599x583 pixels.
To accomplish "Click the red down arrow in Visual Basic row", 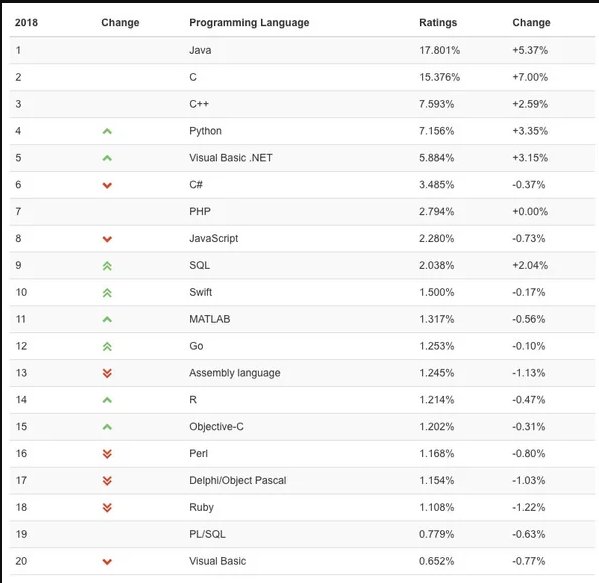I will pyautogui.click(x=107, y=562).
